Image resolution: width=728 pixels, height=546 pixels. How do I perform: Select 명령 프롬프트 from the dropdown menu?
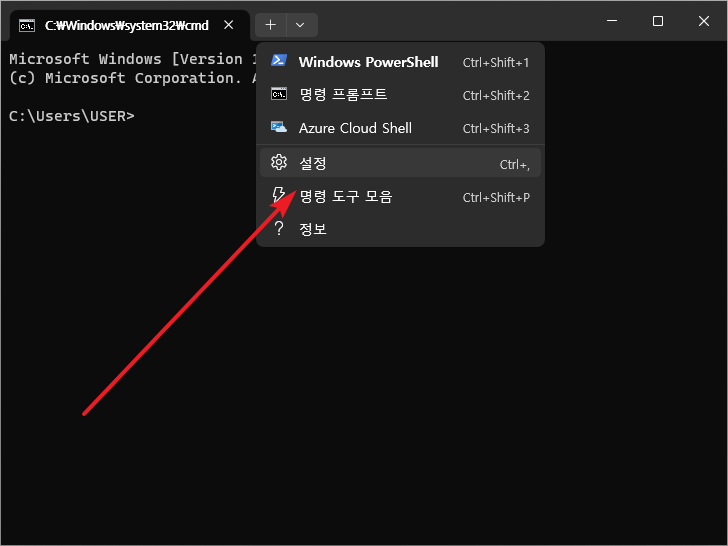pos(400,95)
